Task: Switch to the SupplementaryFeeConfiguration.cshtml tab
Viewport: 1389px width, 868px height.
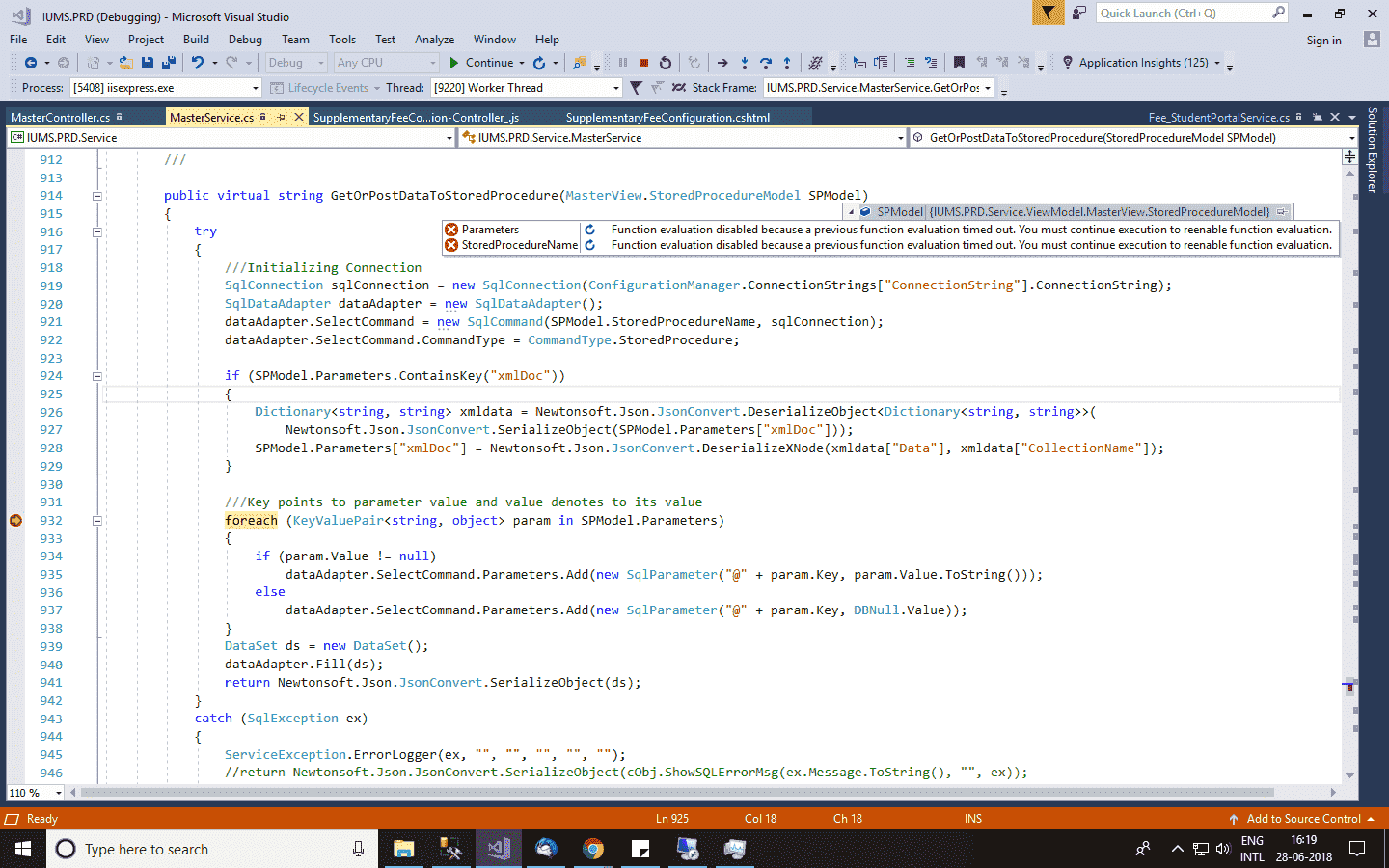Action: [667, 118]
